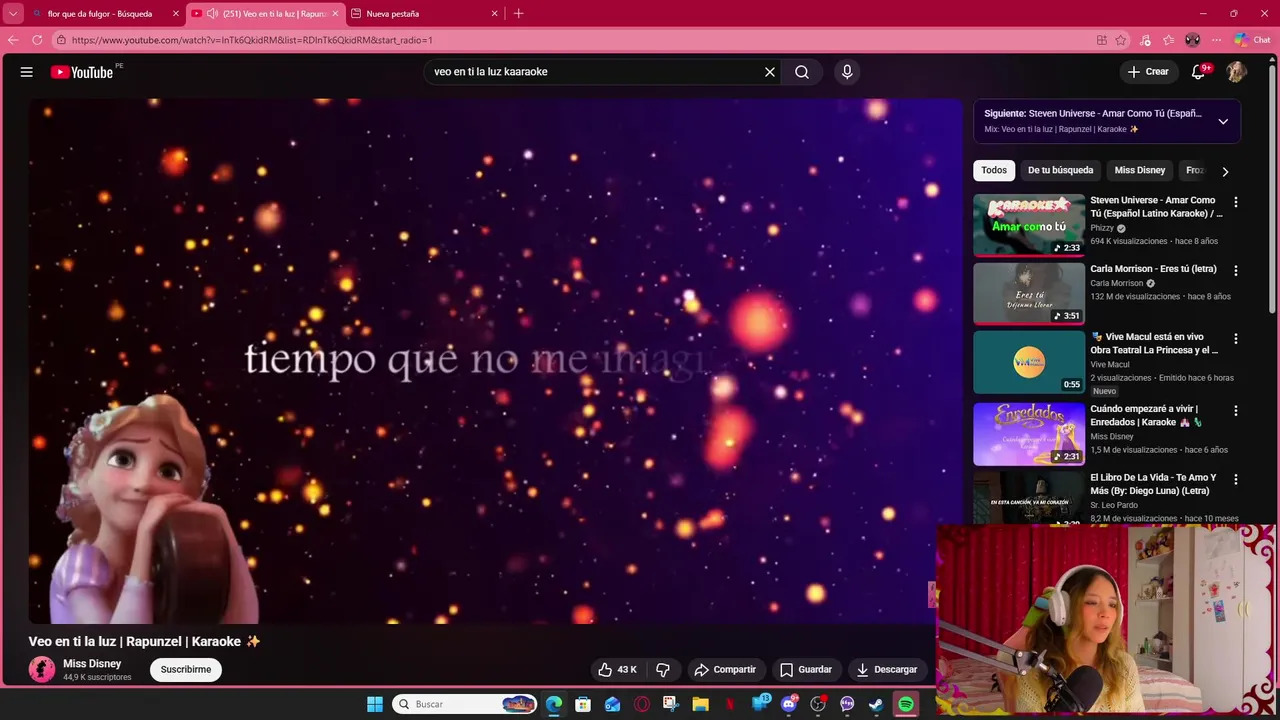Close the Nueva pestaña tab
This screenshot has height=720, width=1280.
coord(494,14)
